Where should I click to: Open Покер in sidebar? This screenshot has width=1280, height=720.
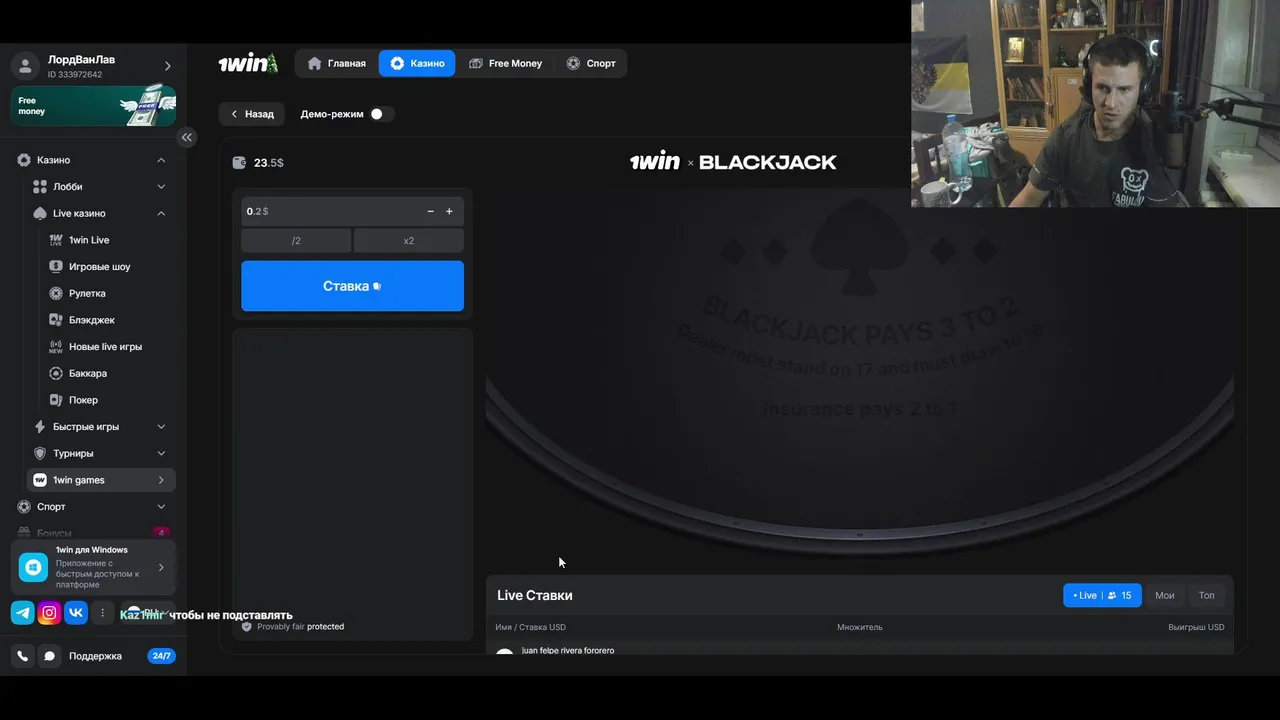click(x=83, y=400)
